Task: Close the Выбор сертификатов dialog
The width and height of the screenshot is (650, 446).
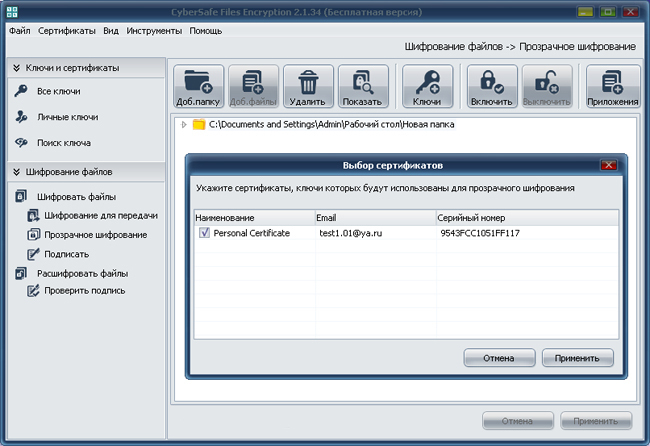Action: (609, 165)
